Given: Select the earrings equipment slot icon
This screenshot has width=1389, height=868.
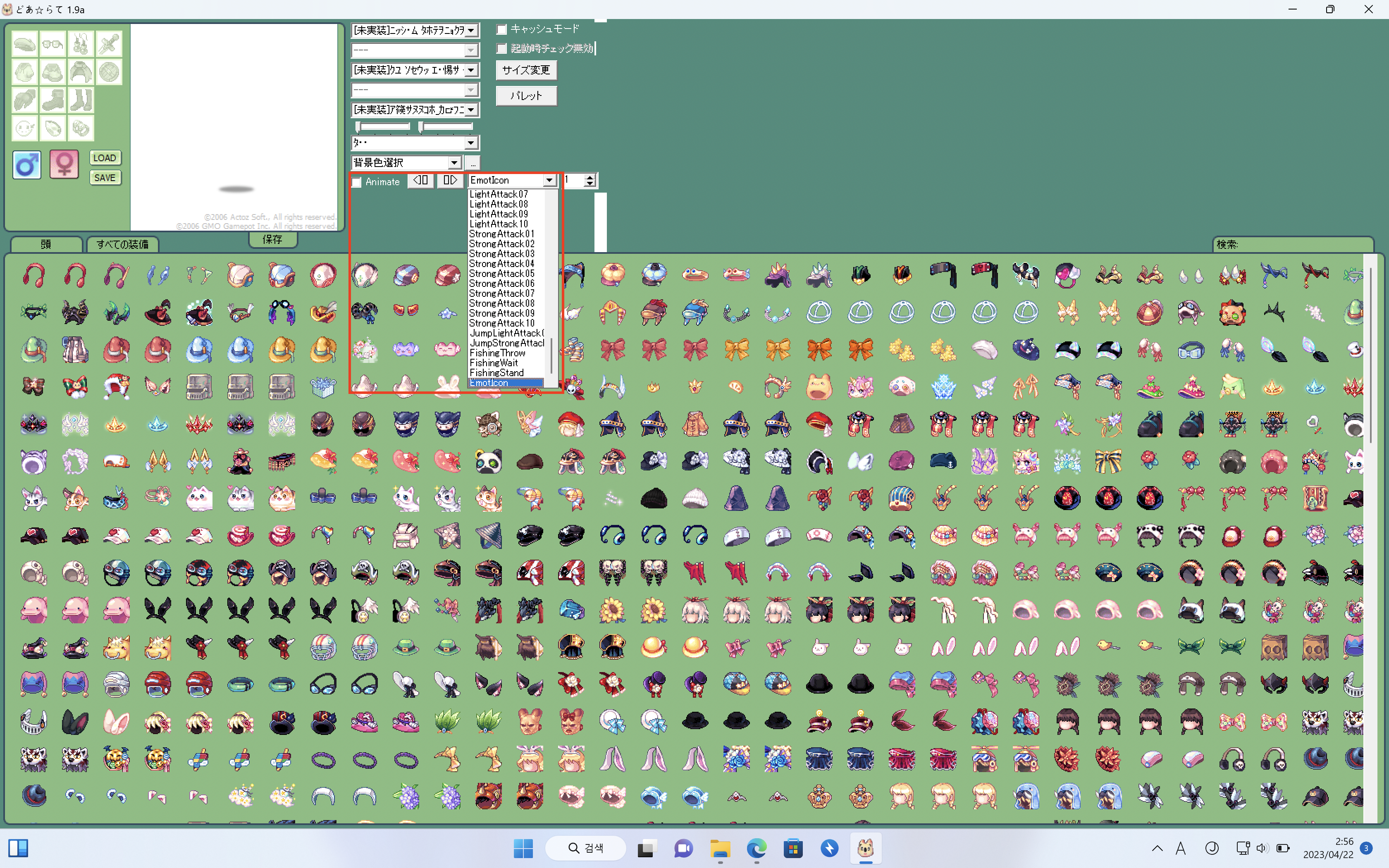Looking at the screenshot, I should pyautogui.click(x=81, y=44).
